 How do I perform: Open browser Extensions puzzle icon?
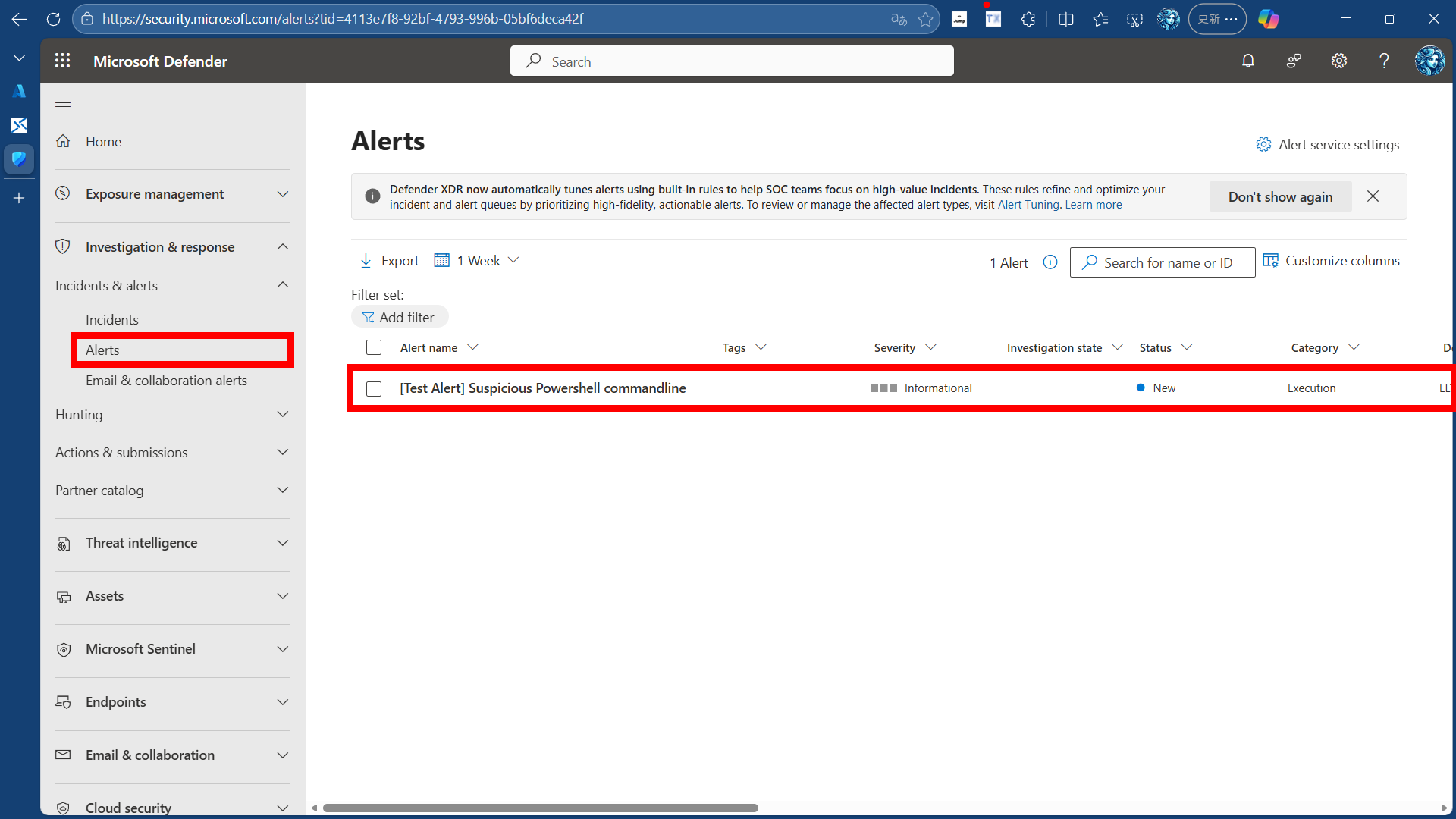[1028, 18]
